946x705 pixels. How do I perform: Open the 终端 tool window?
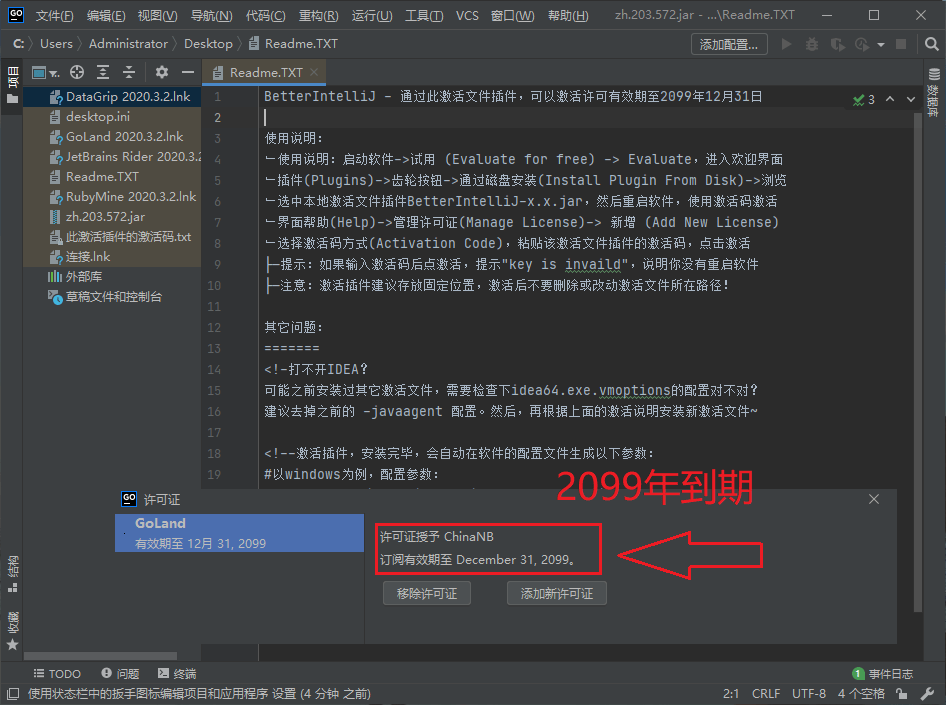pos(177,674)
